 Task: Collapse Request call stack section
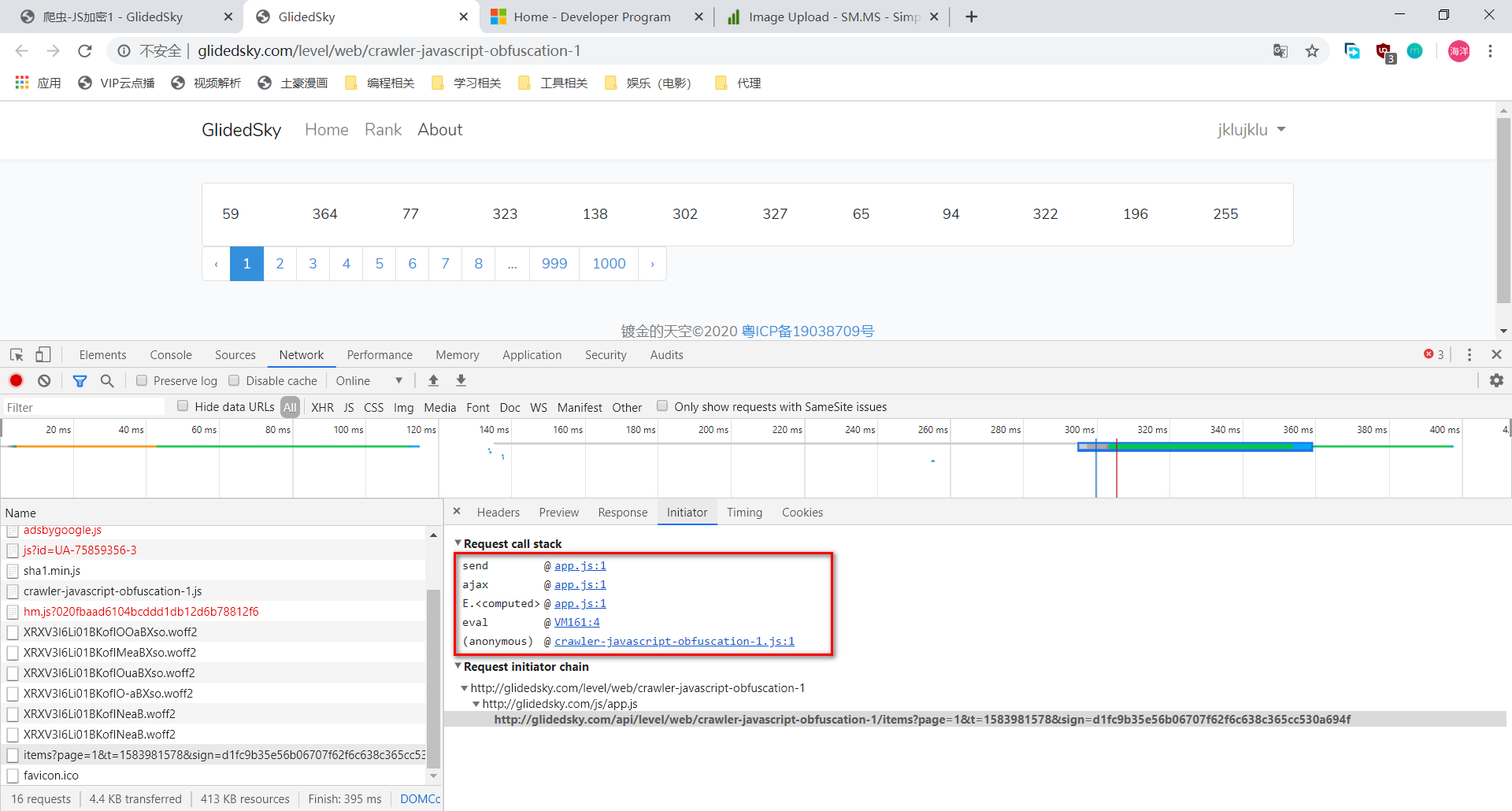click(x=458, y=543)
